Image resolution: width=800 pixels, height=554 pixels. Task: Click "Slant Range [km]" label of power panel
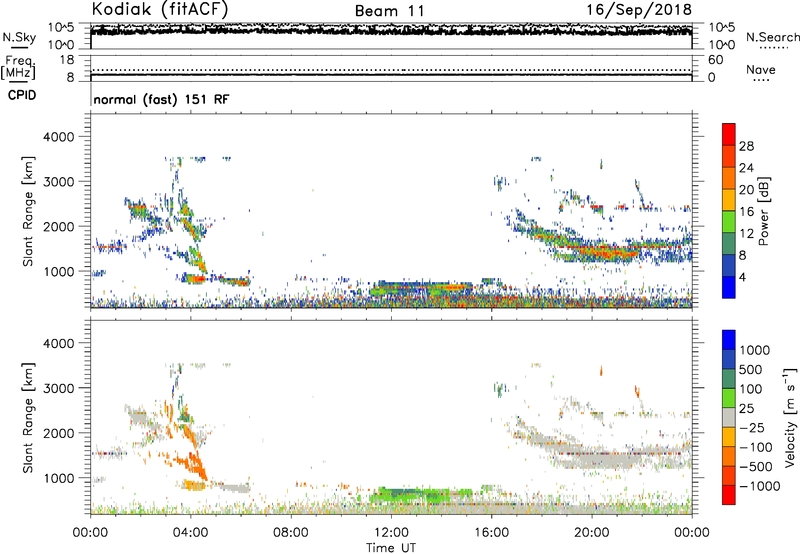[x=28, y=211]
